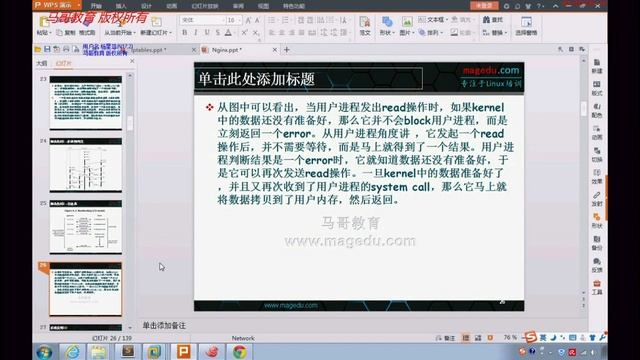Click the Copy button
The width and height of the screenshot is (640, 360).
(x=66, y=33)
